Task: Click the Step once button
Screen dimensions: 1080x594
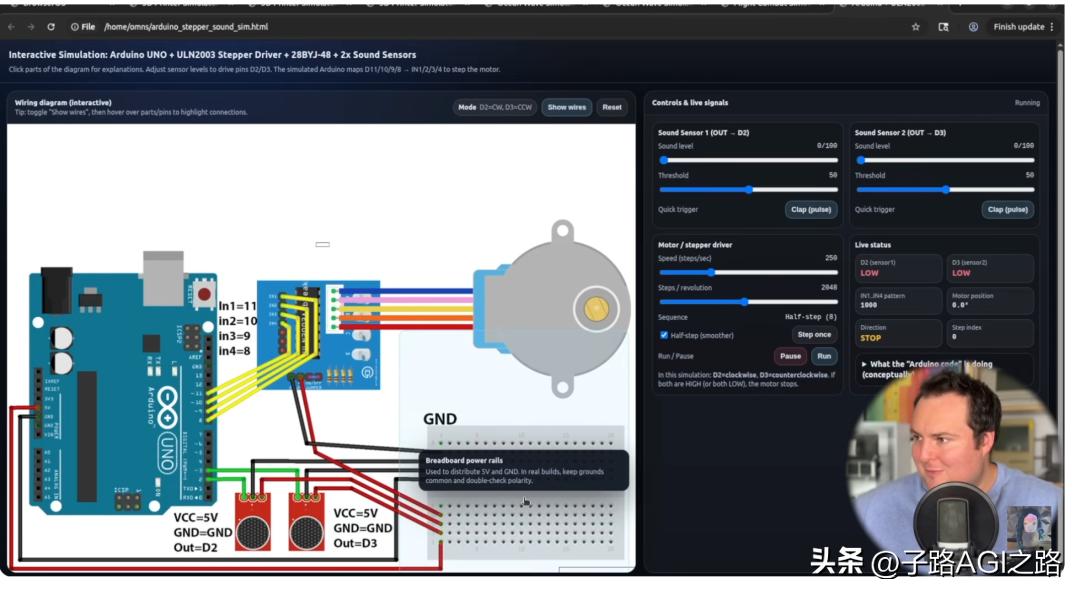Action: tap(814, 335)
